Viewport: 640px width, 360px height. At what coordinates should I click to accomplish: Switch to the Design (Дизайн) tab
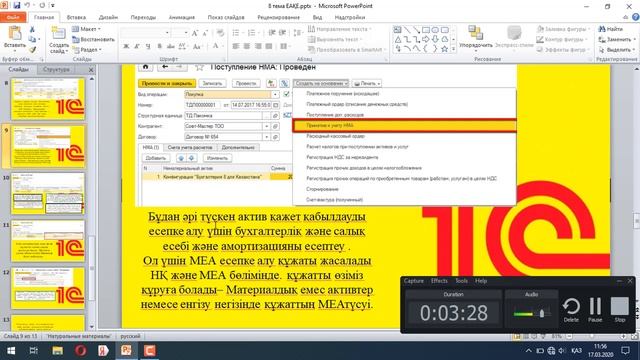pyautogui.click(x=108, y=17)
